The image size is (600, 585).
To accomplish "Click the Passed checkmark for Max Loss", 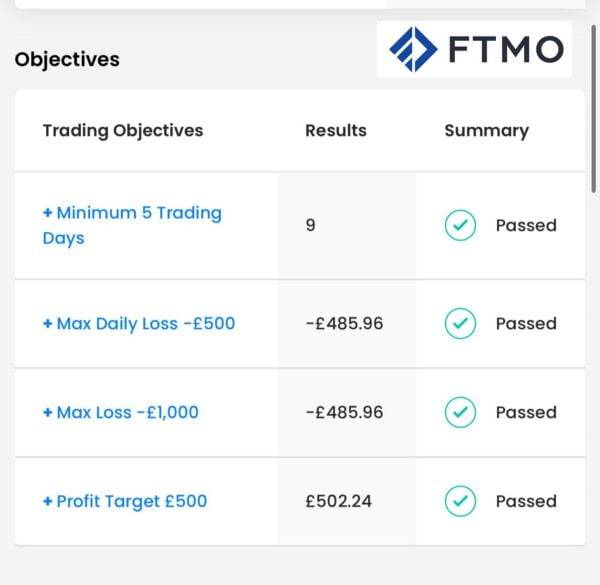I will [x=459, y=412].
